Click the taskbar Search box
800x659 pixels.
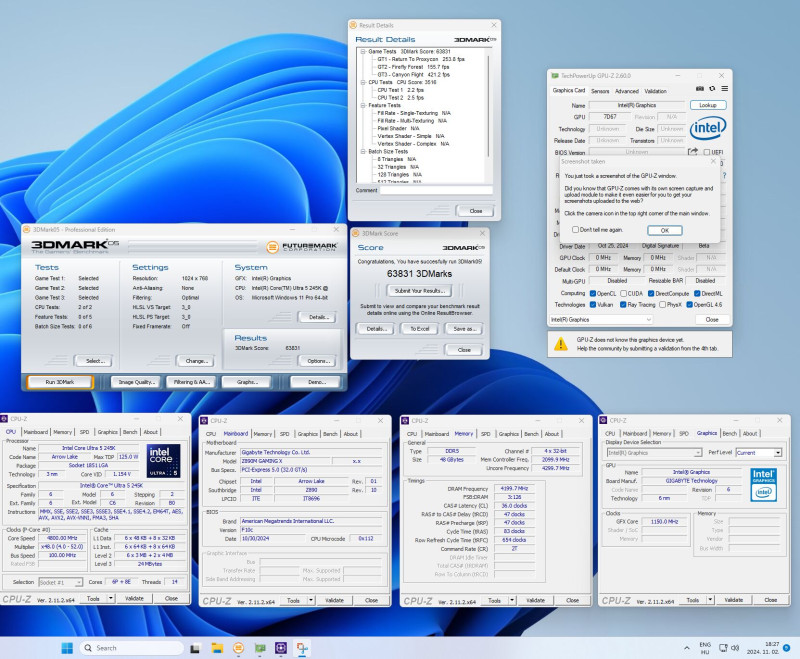131,648
